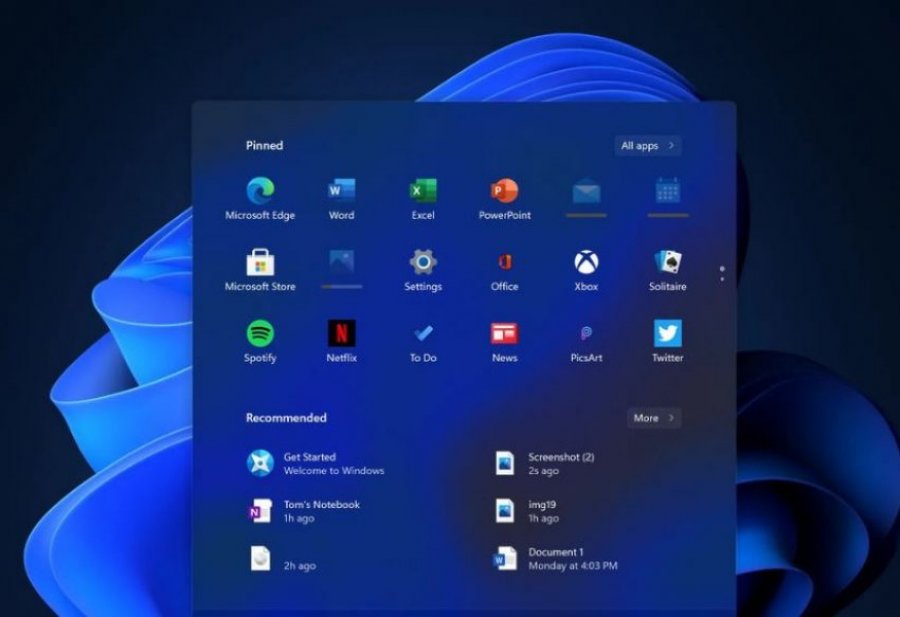Image resolution: width=900 pixels, height=617 pixels.
Task: Launch Word from pinned apps
Action: click(x=342, y=199)
